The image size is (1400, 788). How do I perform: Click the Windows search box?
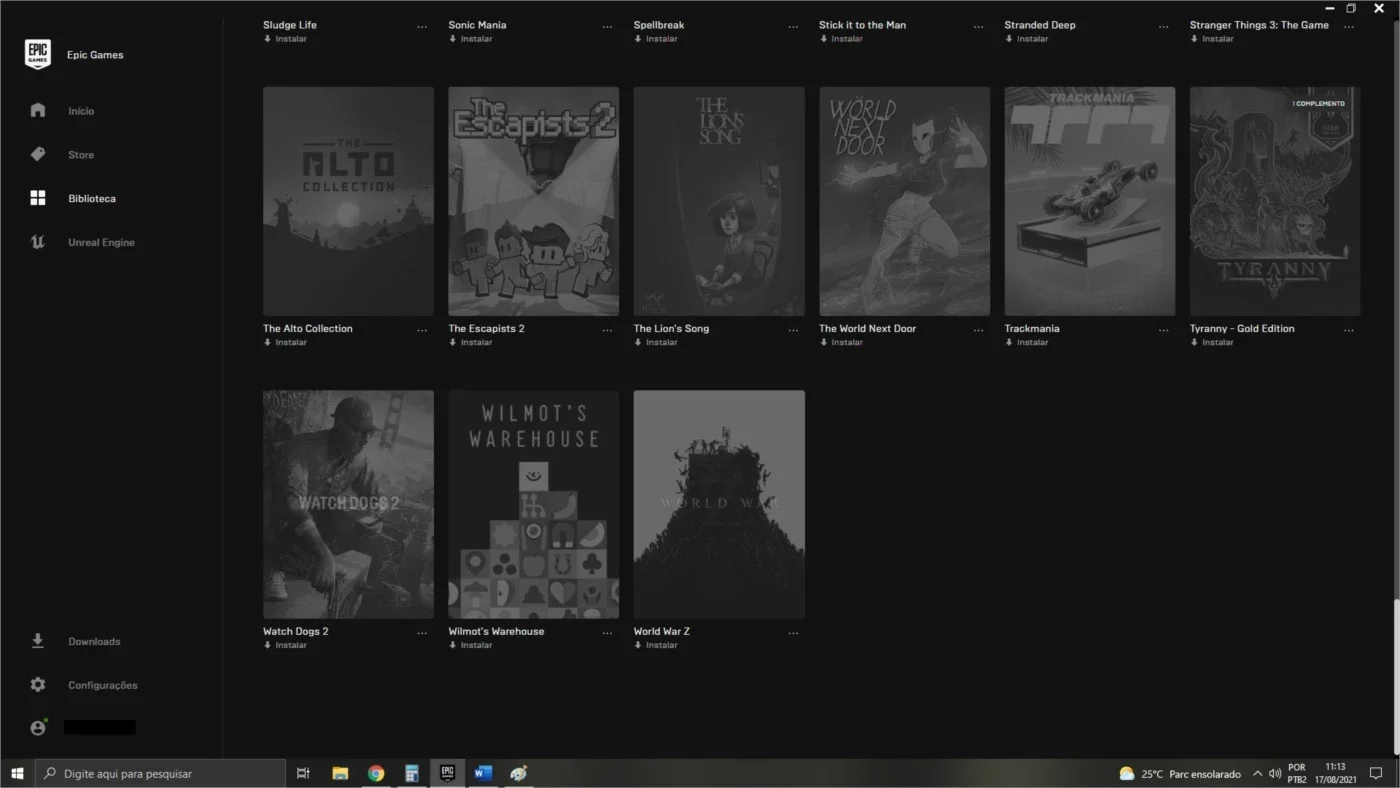[160, 773]
